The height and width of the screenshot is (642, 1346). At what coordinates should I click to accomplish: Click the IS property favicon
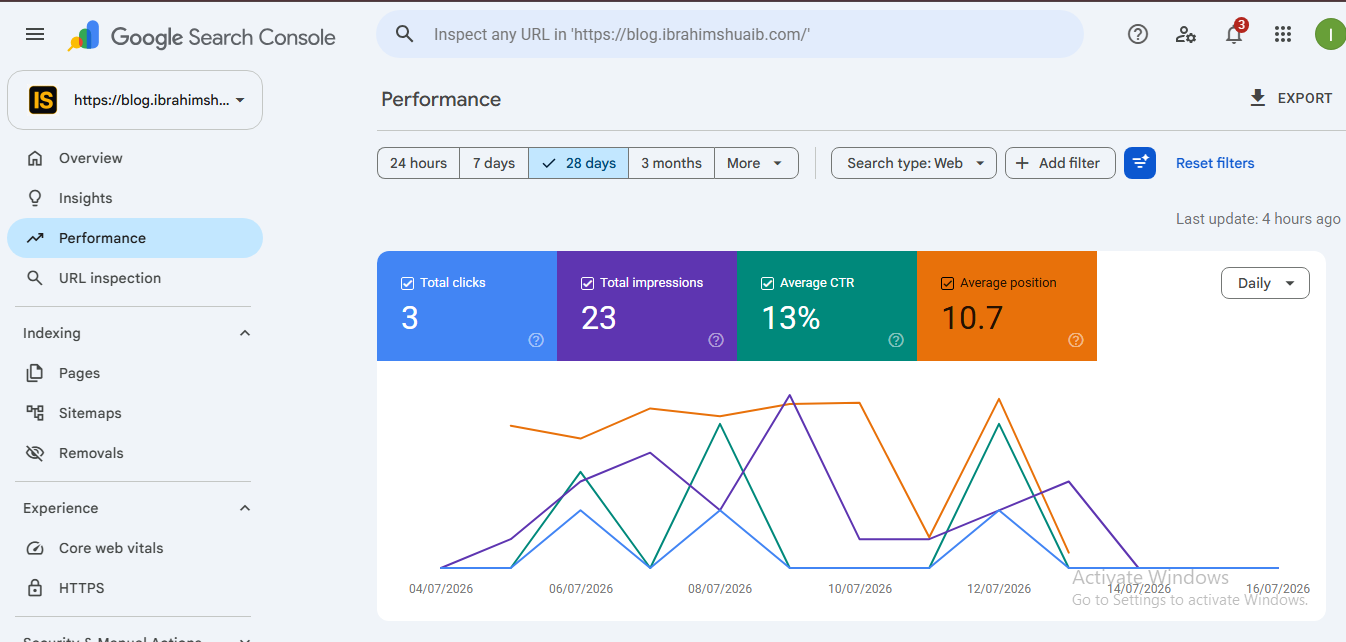[43, 100]
